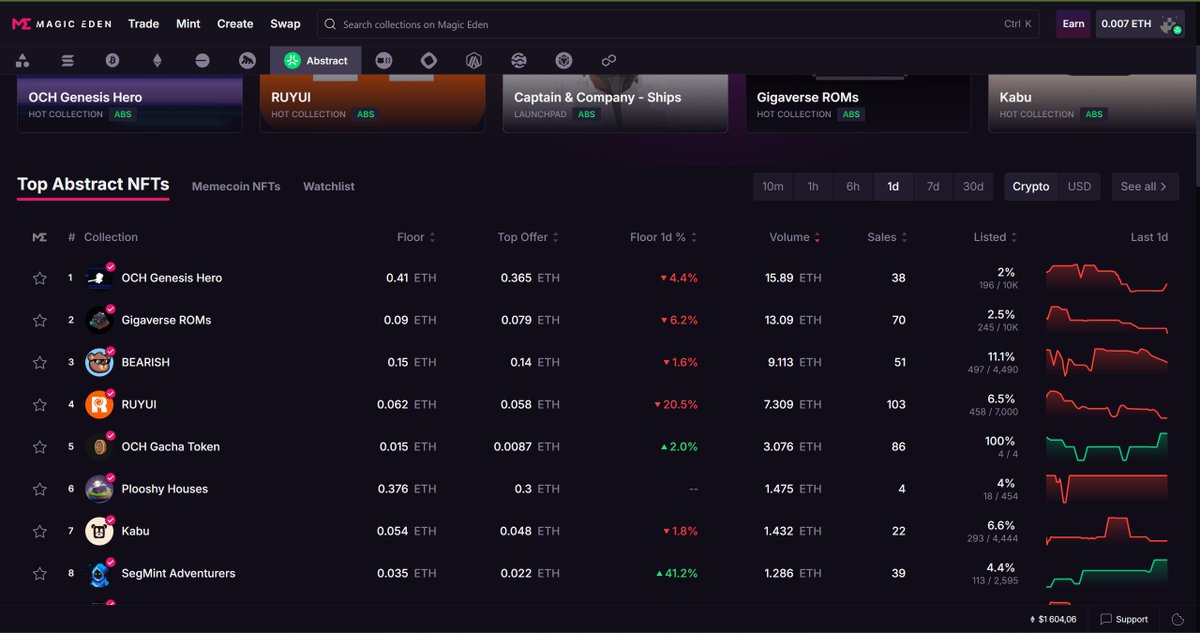Toggle the dark mode moon icon
Screen dimensions: 1200x633
(x=1179, y=619)
